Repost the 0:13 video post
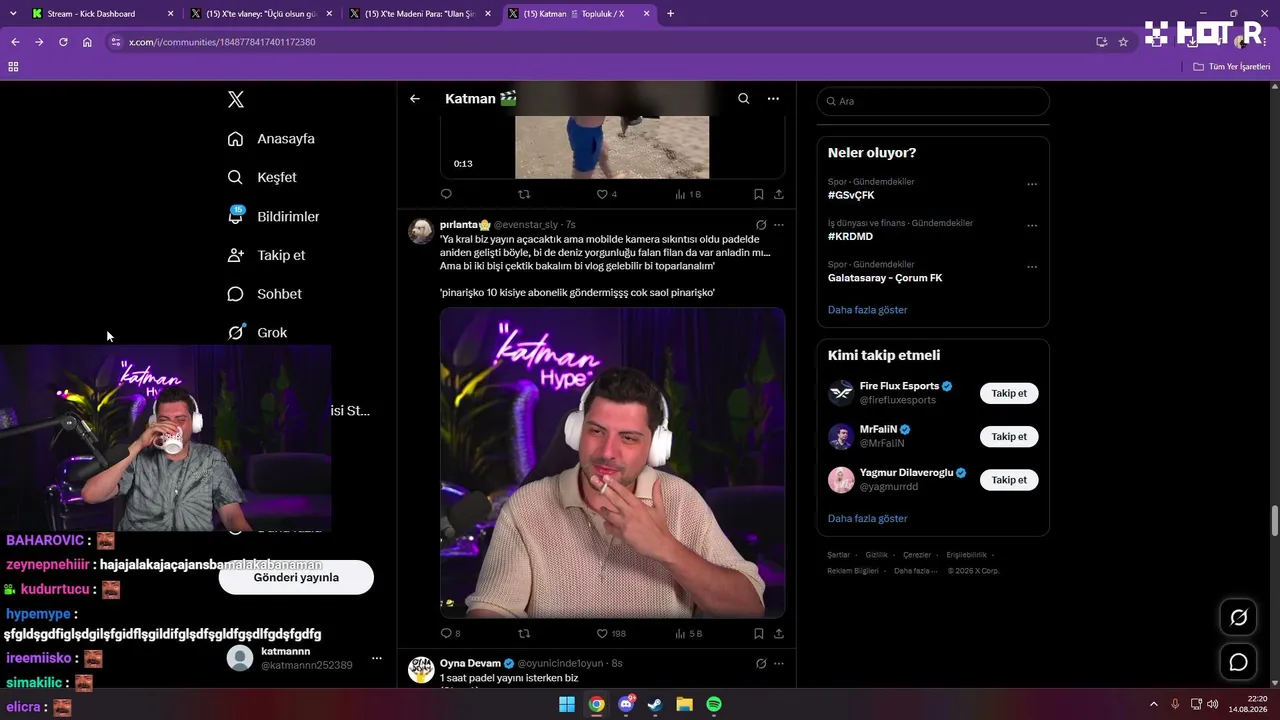The image size is (1280, 720). point(523,194)
